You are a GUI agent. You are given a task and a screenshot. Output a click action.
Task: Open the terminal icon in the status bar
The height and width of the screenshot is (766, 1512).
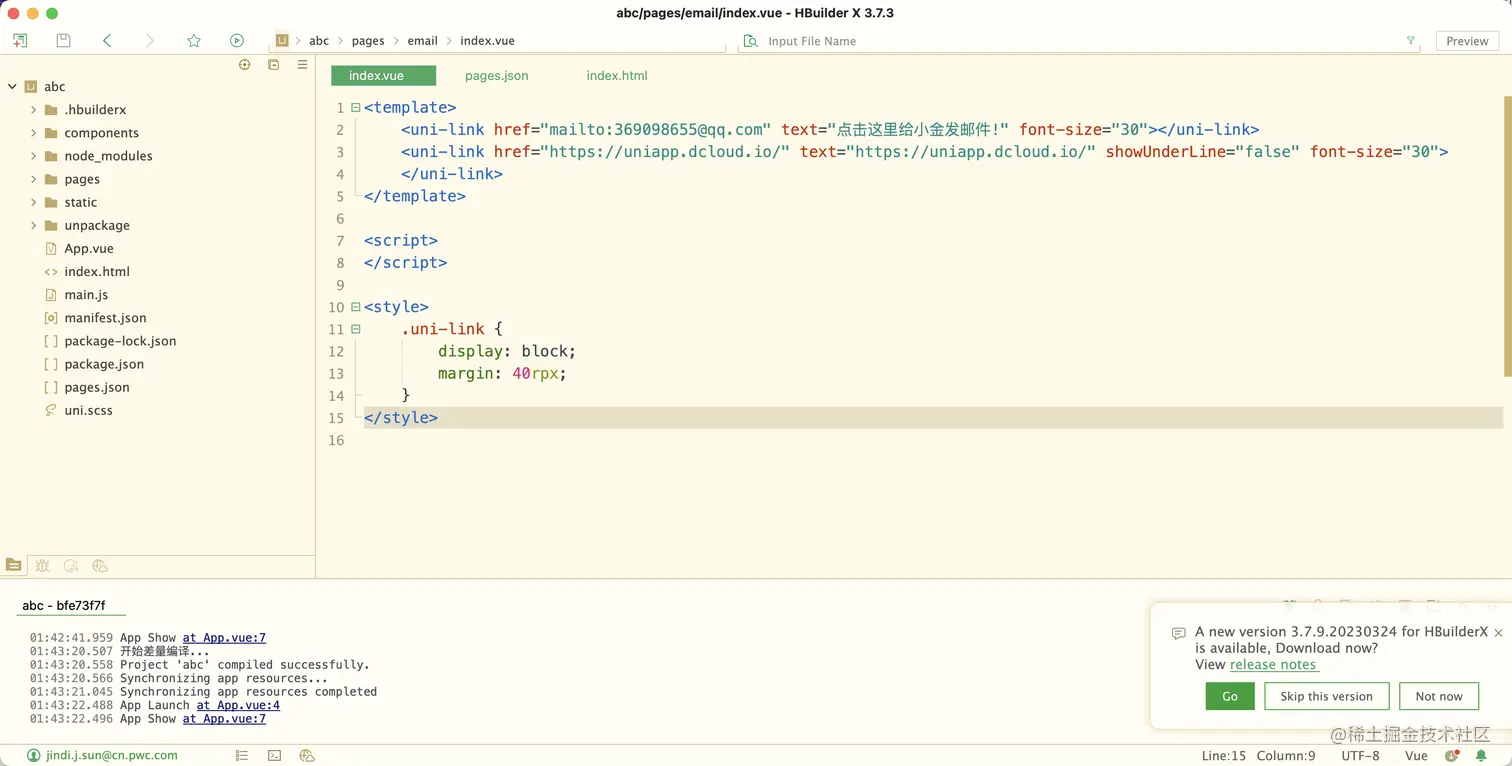(274, 755)
